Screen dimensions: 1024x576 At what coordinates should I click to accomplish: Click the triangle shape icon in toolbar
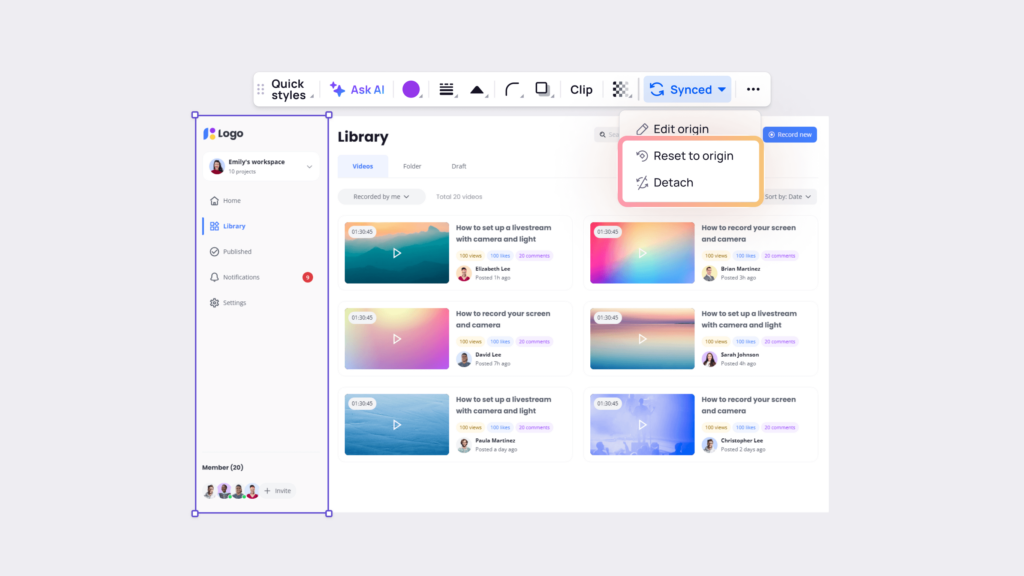477,89
